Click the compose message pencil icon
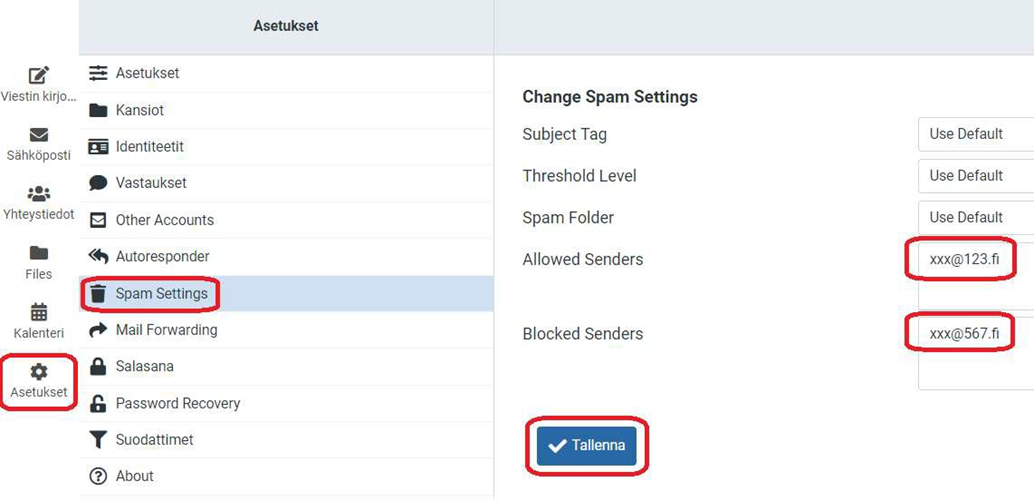Viewport: 1034px width, 501px height. [x=39, y=75]
